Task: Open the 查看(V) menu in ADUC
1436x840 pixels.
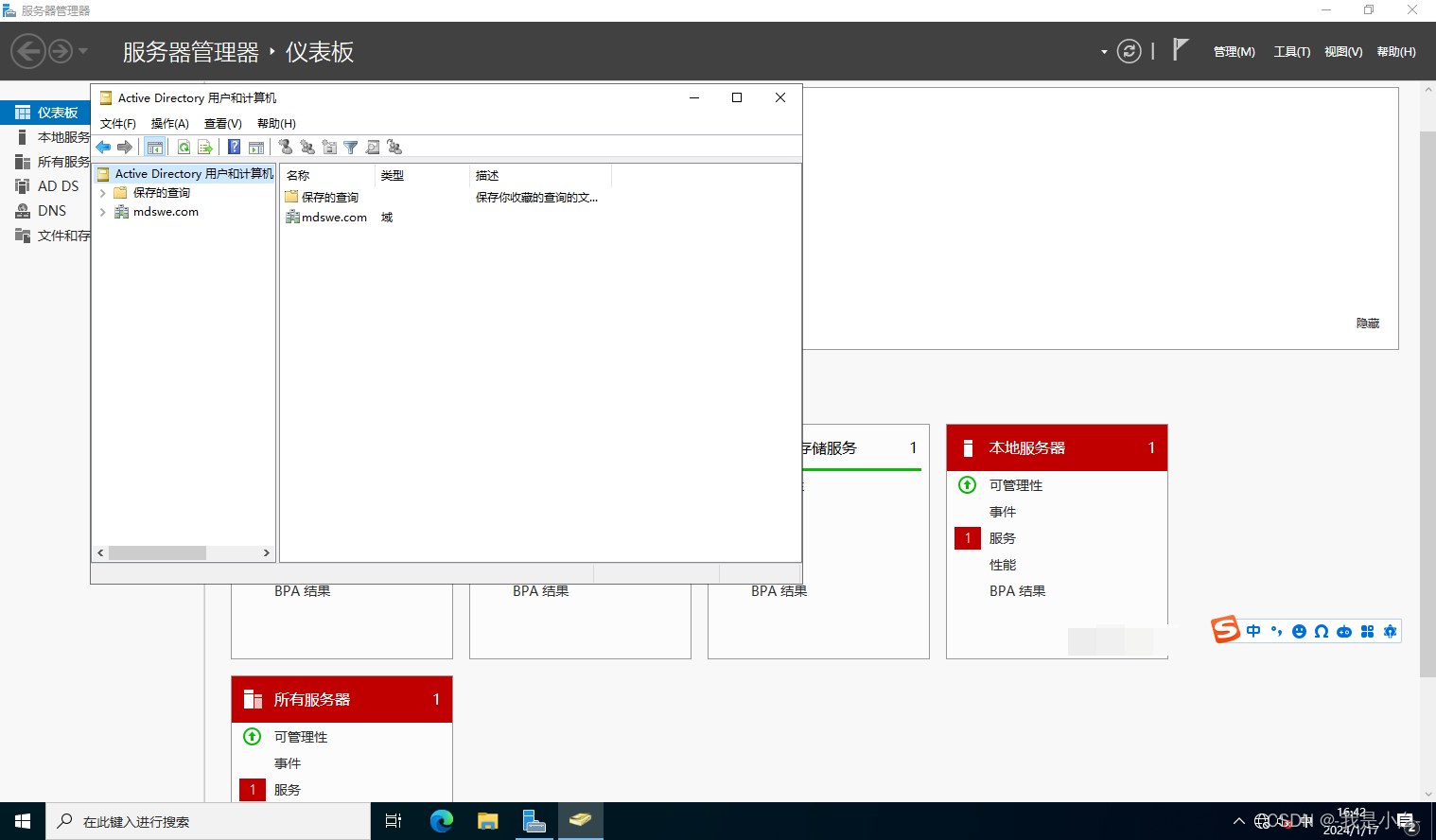Action: [x=223, y=123]
